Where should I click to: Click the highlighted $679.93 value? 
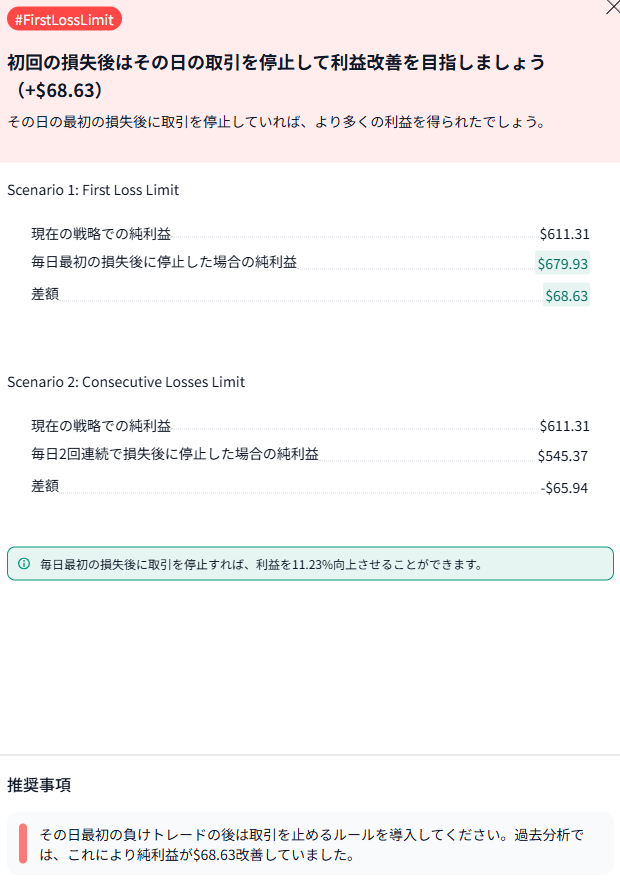[x=563, y=264]
